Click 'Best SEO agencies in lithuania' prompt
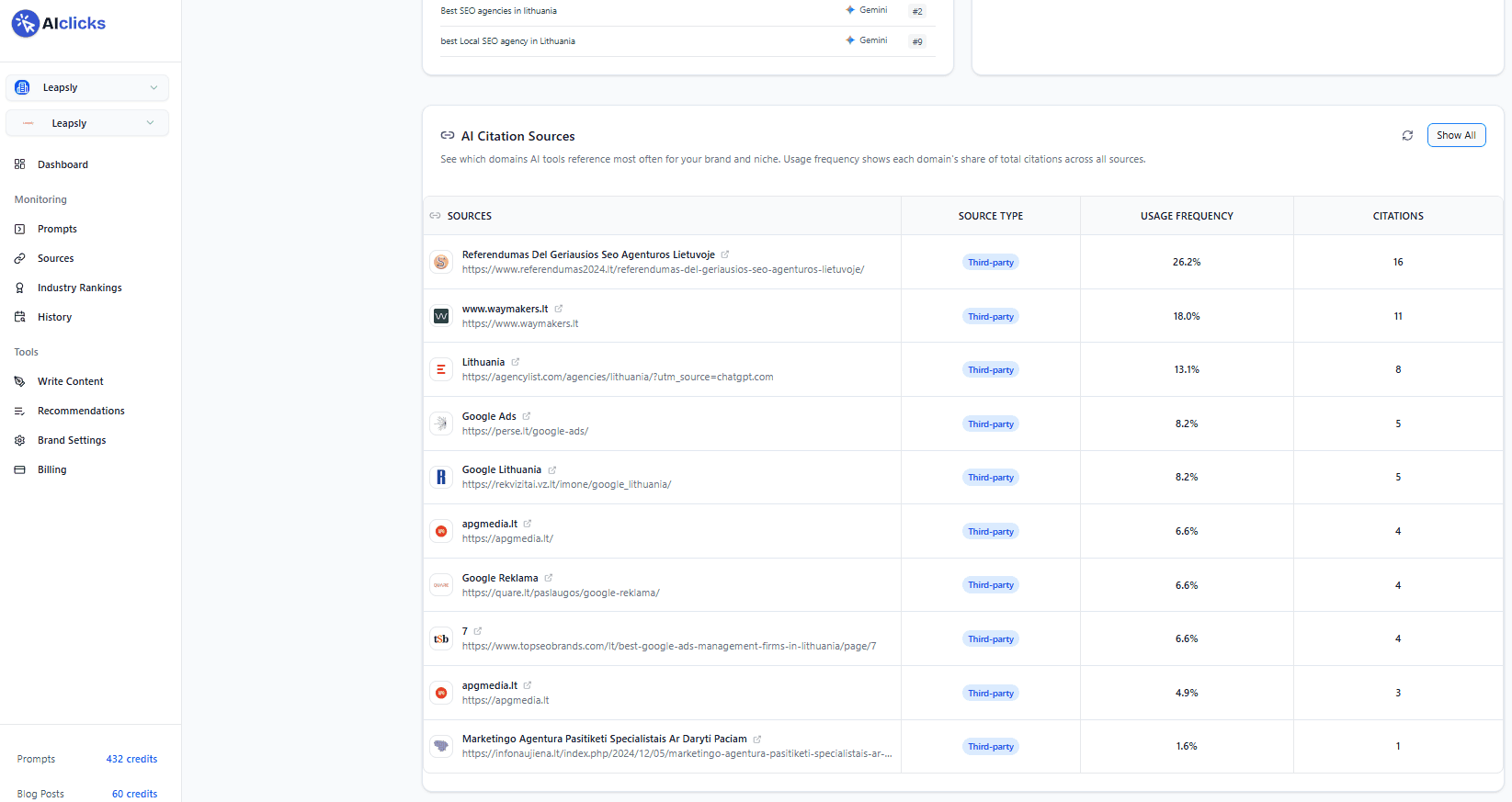 point(498,11)
